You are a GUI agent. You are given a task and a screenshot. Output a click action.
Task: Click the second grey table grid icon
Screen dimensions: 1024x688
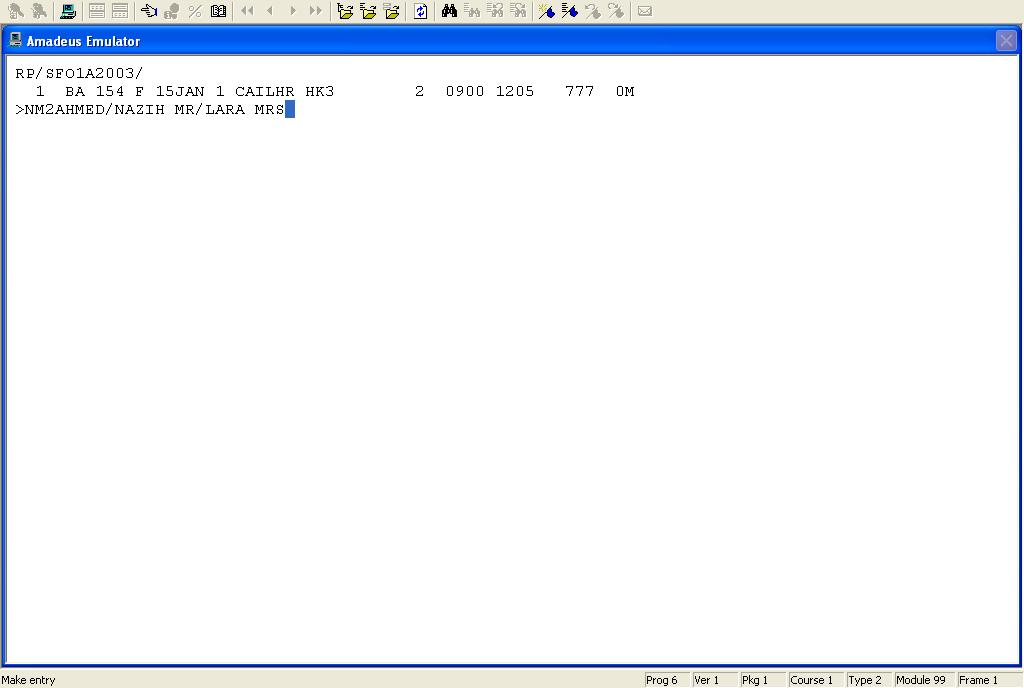tap(120, 11)
